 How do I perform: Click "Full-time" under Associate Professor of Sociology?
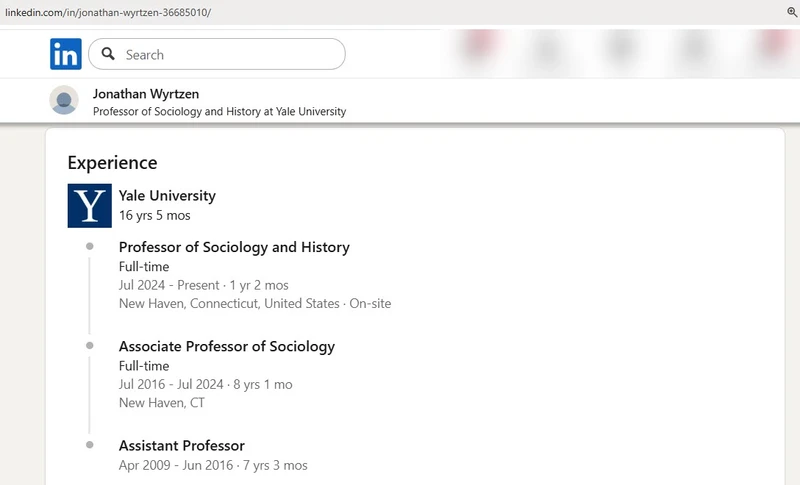tap(144, 366)
